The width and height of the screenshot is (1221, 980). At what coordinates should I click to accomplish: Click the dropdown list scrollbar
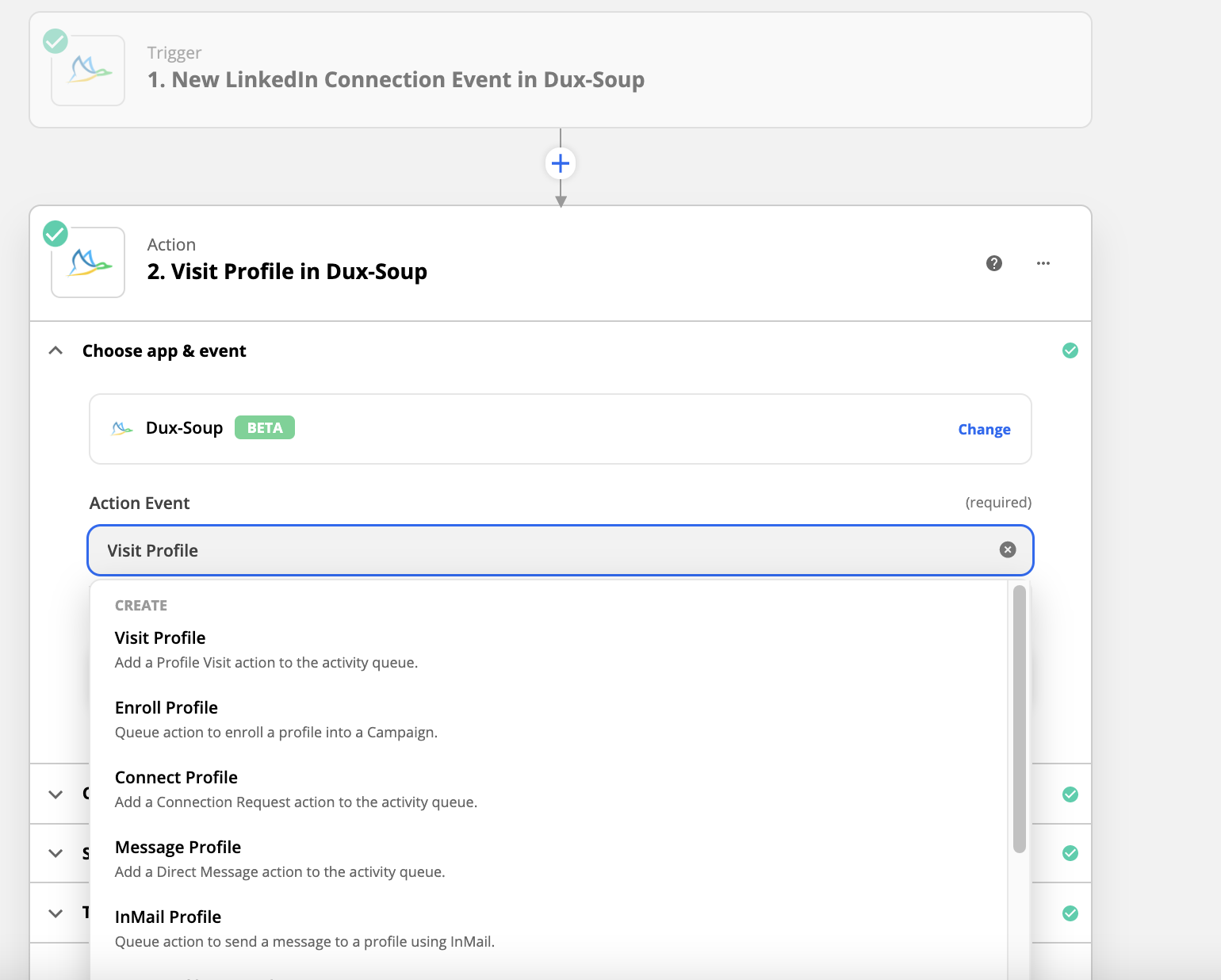(1020, 719)
